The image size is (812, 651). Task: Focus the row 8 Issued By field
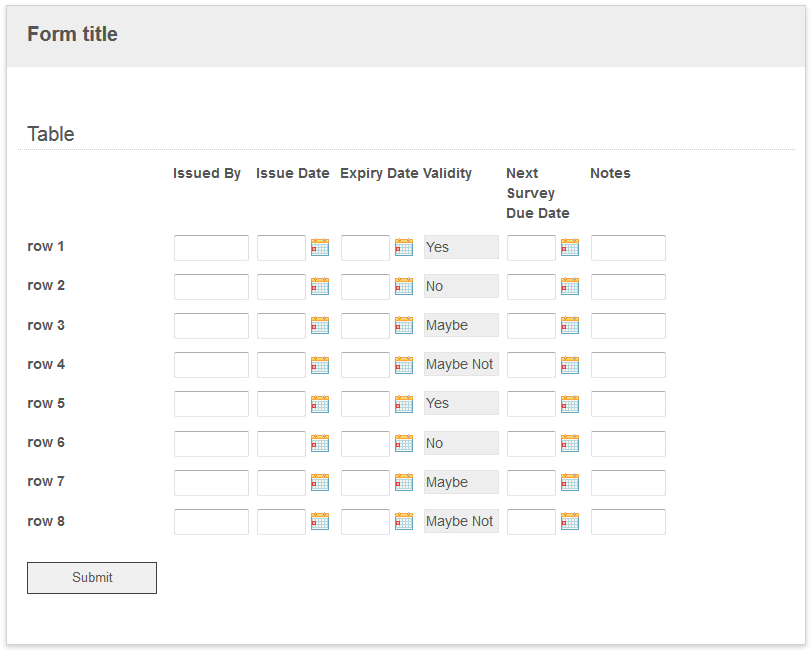[x=211, y=522]
